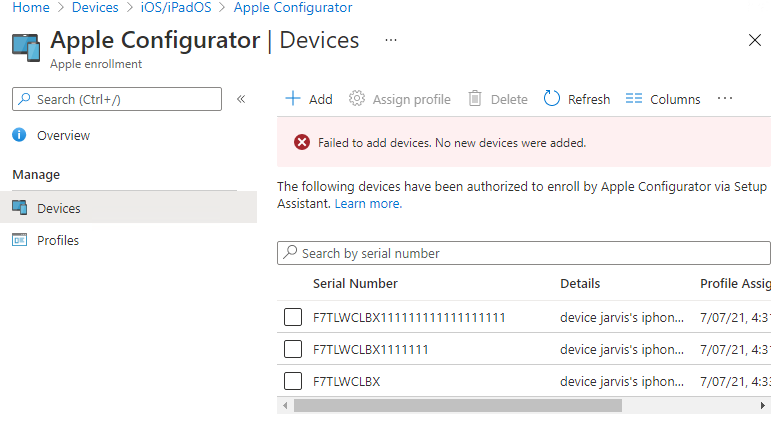Image resolution: width=779 pixels, height=437 pixels.
Task: Open the Learn more link
Action: 368,203
